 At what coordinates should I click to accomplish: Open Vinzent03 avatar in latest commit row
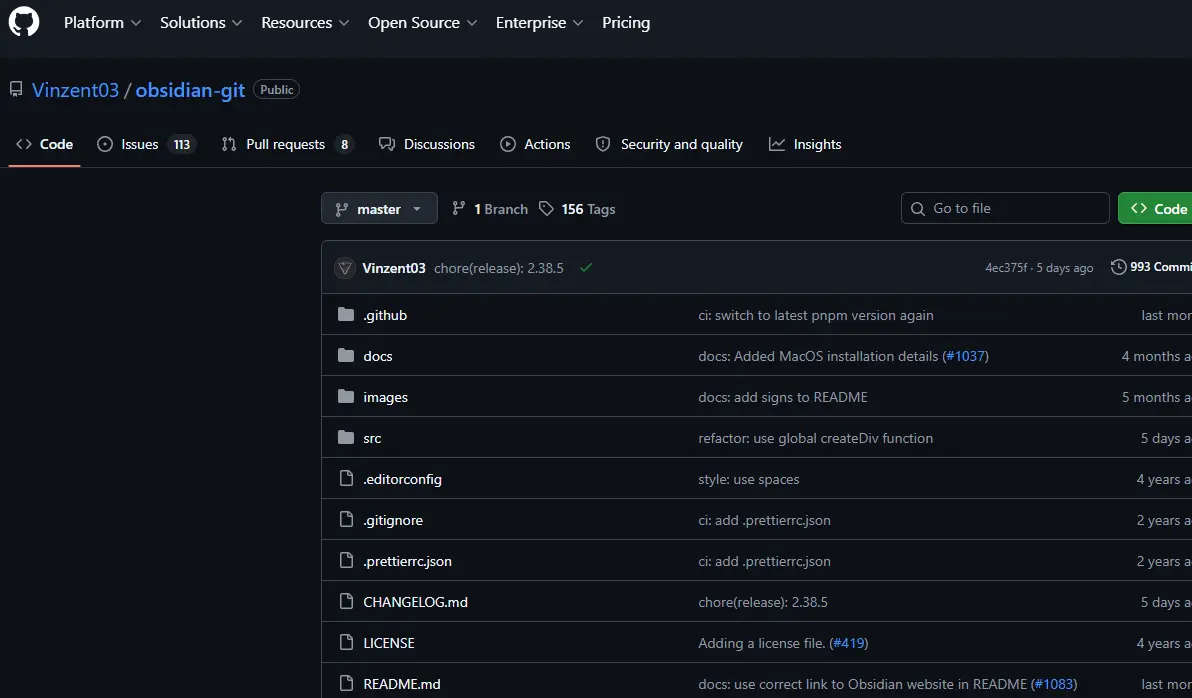click(344, 268)
